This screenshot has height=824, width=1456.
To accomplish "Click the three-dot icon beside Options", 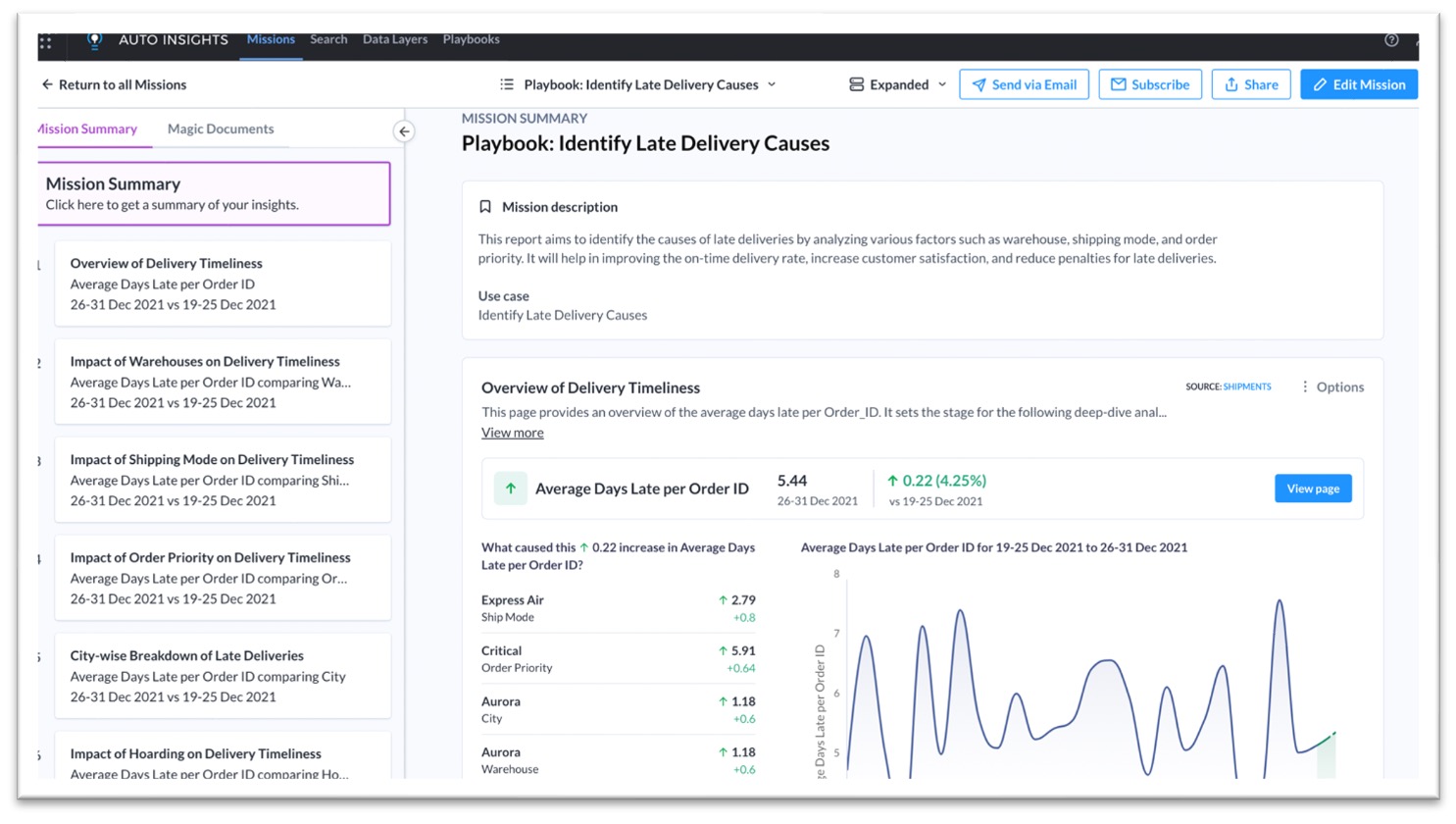I will [1304, 386].
